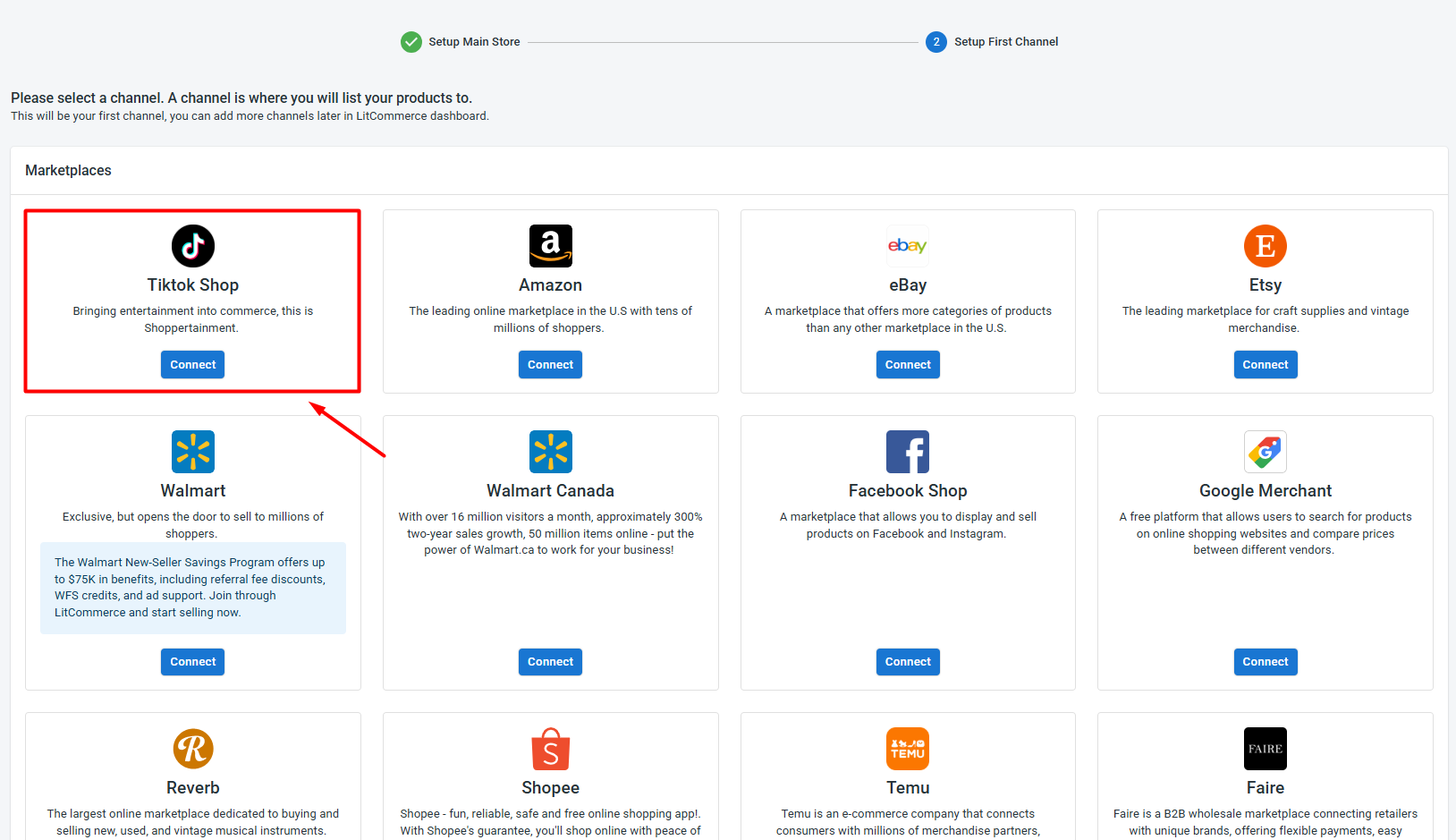Click the Etsy title text

tap(1266, 285)
